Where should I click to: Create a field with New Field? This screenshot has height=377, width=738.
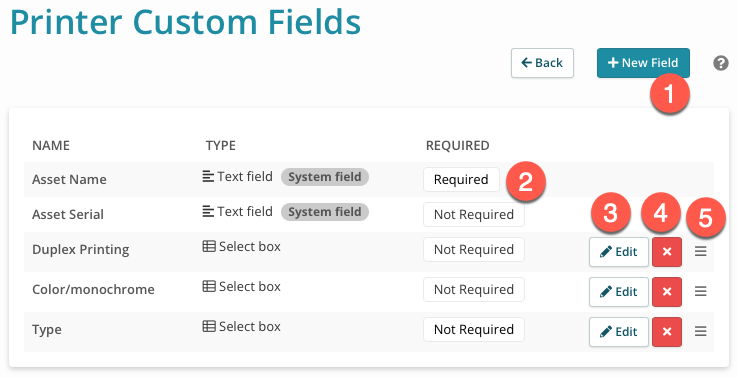pyautogui.click(x=643, y=63)
